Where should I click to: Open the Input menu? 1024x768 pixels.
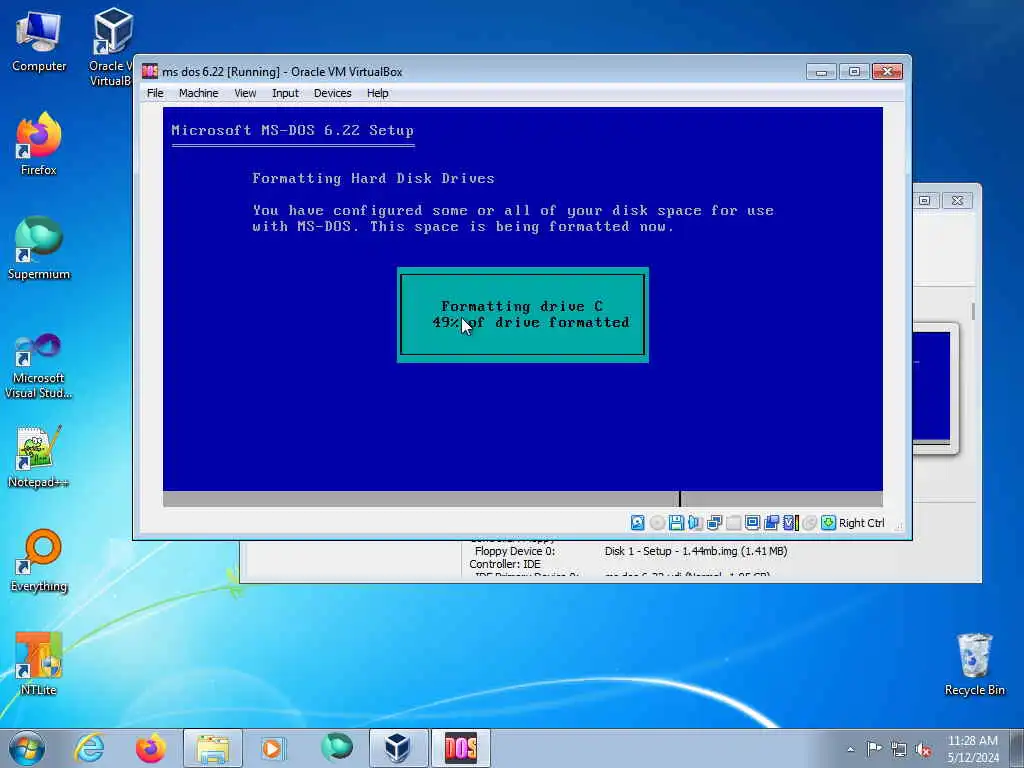(x=285, y=93)
